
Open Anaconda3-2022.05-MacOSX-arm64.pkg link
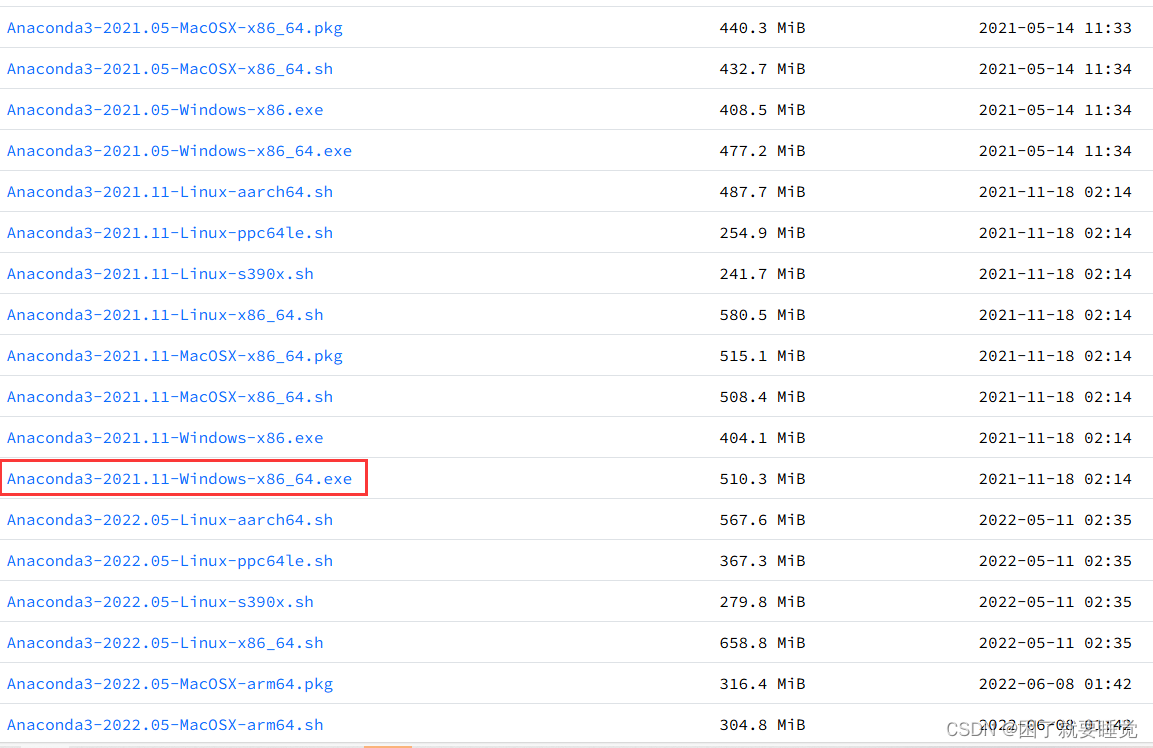(170, 684)
